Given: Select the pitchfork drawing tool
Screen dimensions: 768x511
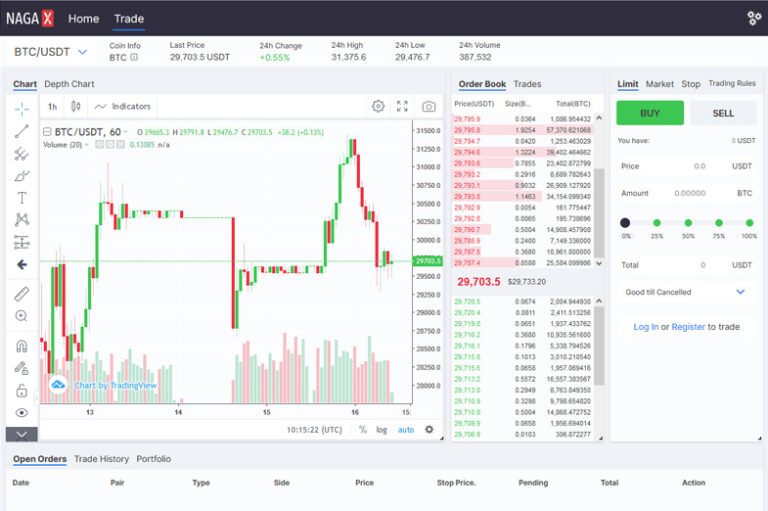Looking at the screenshot, I should [x=22, y=154].
